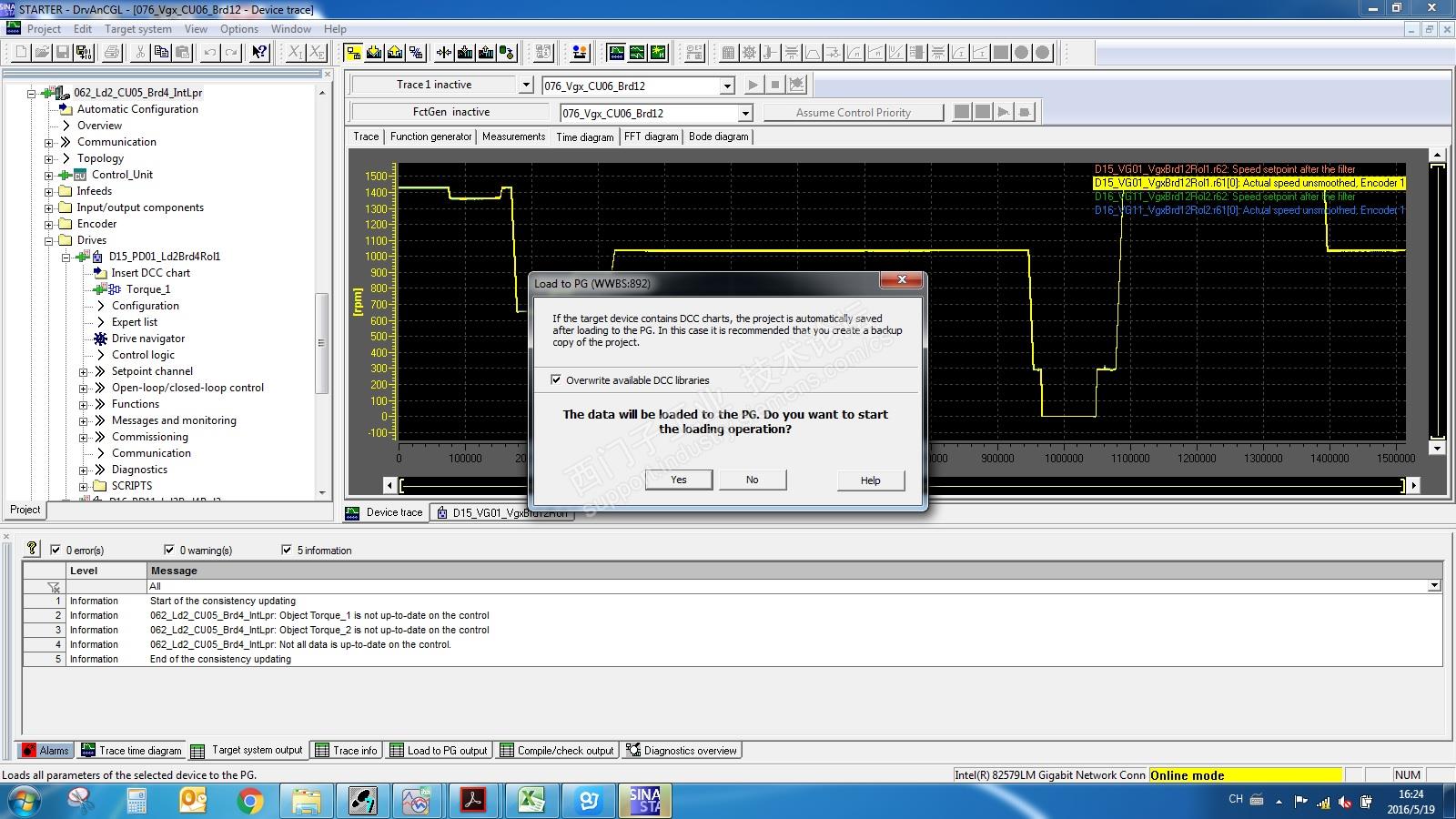Toggle the 0 warning(s) filter checkbox

pyautogui.click(x=169, y=550)
